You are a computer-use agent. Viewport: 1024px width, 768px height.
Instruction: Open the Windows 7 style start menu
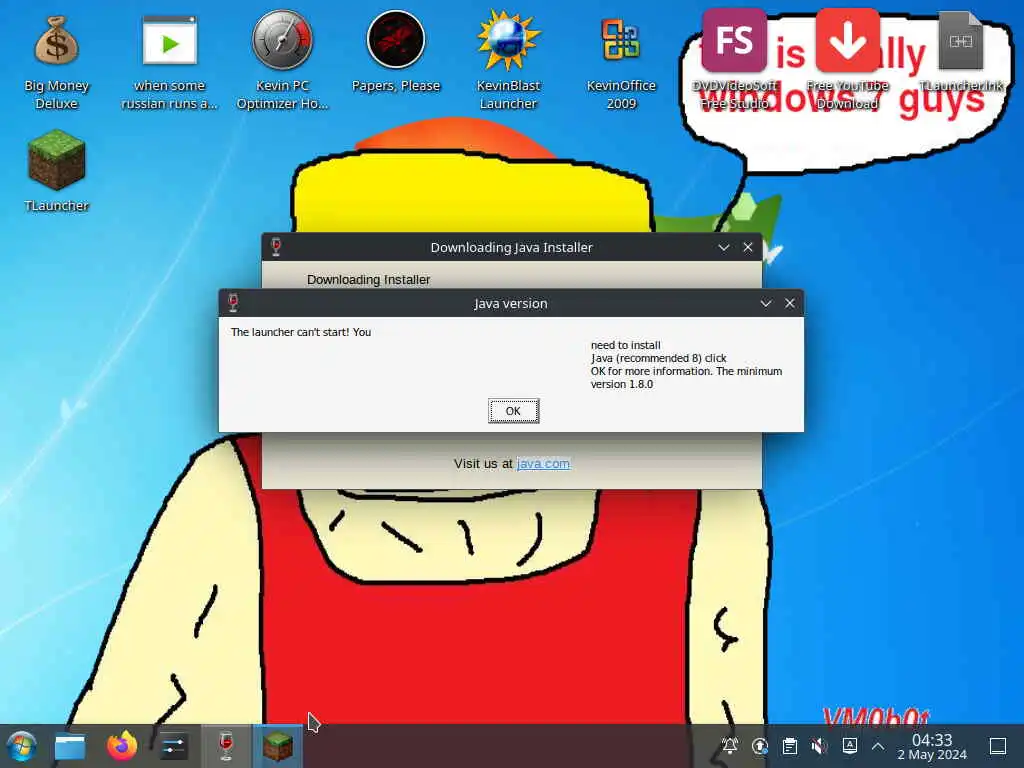click(21, 746)
